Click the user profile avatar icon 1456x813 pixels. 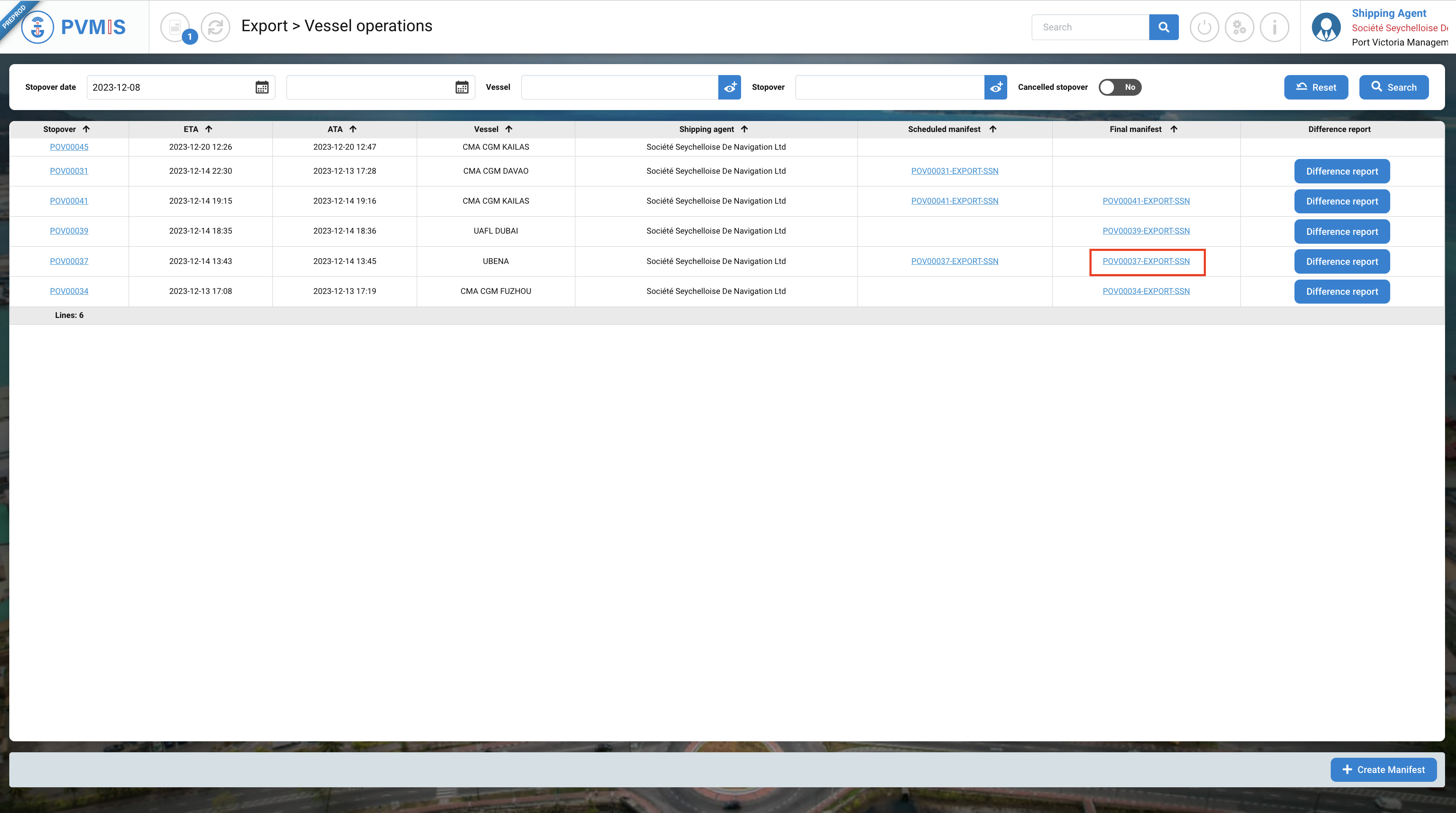click(1325, 27)
